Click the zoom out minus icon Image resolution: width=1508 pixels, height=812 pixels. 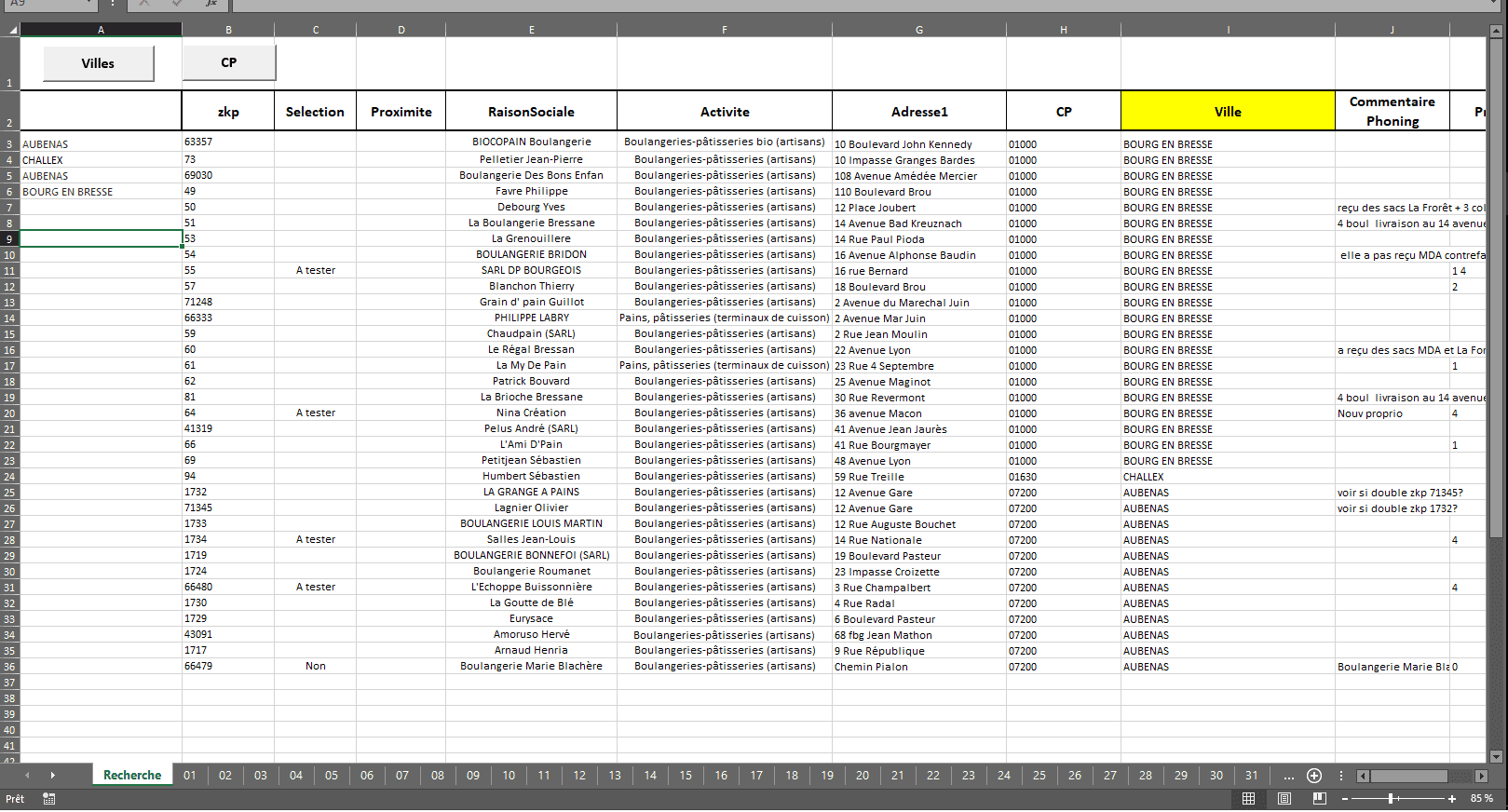(x=1345, y=799)
